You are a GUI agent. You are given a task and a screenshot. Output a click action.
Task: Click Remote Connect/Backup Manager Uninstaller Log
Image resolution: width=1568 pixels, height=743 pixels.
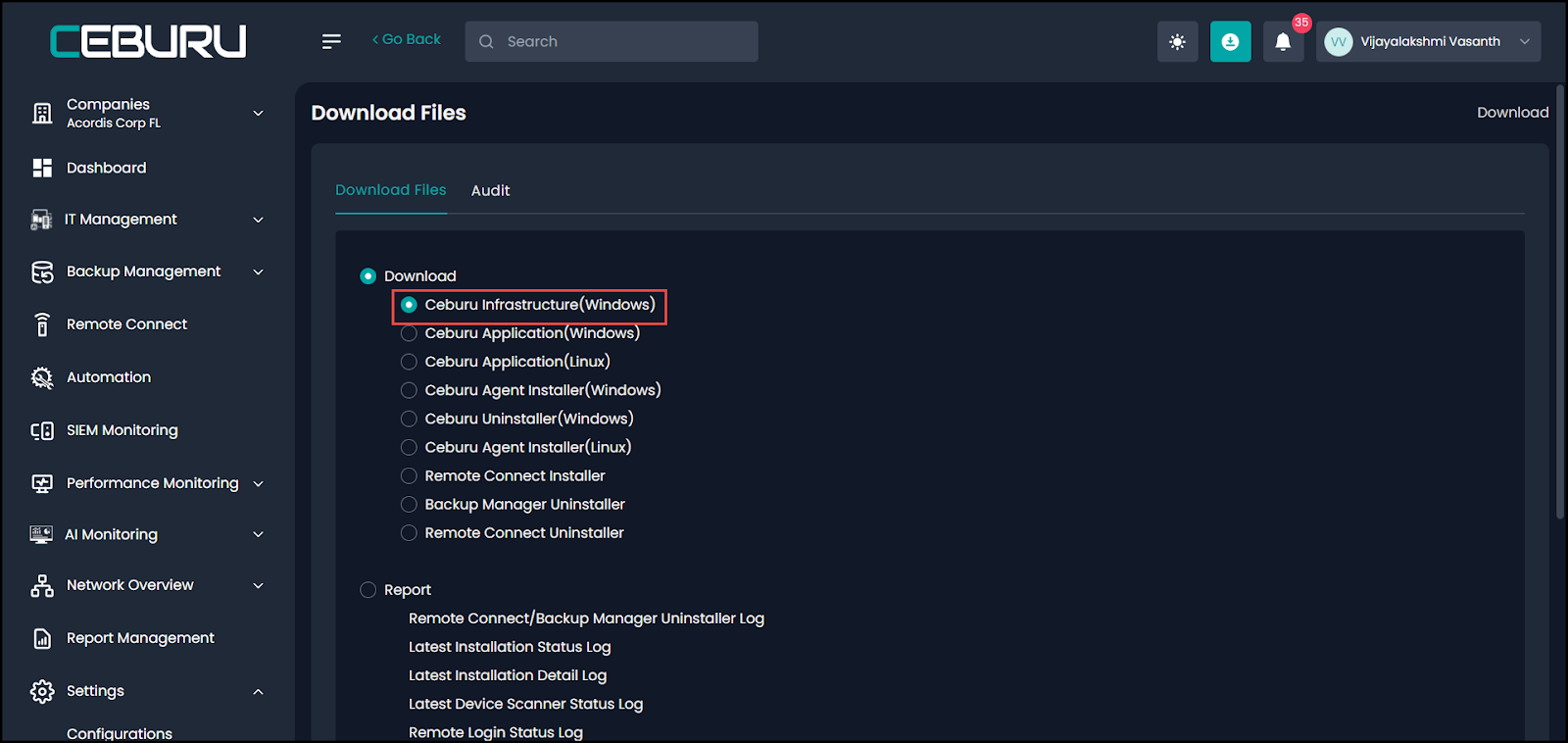click(x=586, y=619)
